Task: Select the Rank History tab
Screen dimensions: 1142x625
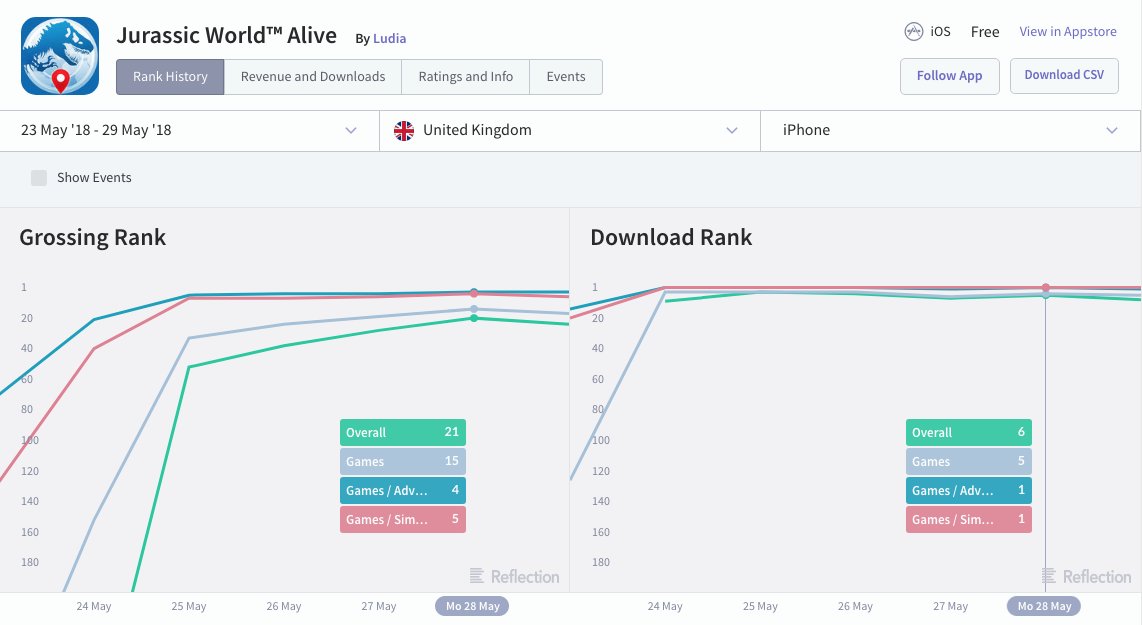Action: [170, 76]
